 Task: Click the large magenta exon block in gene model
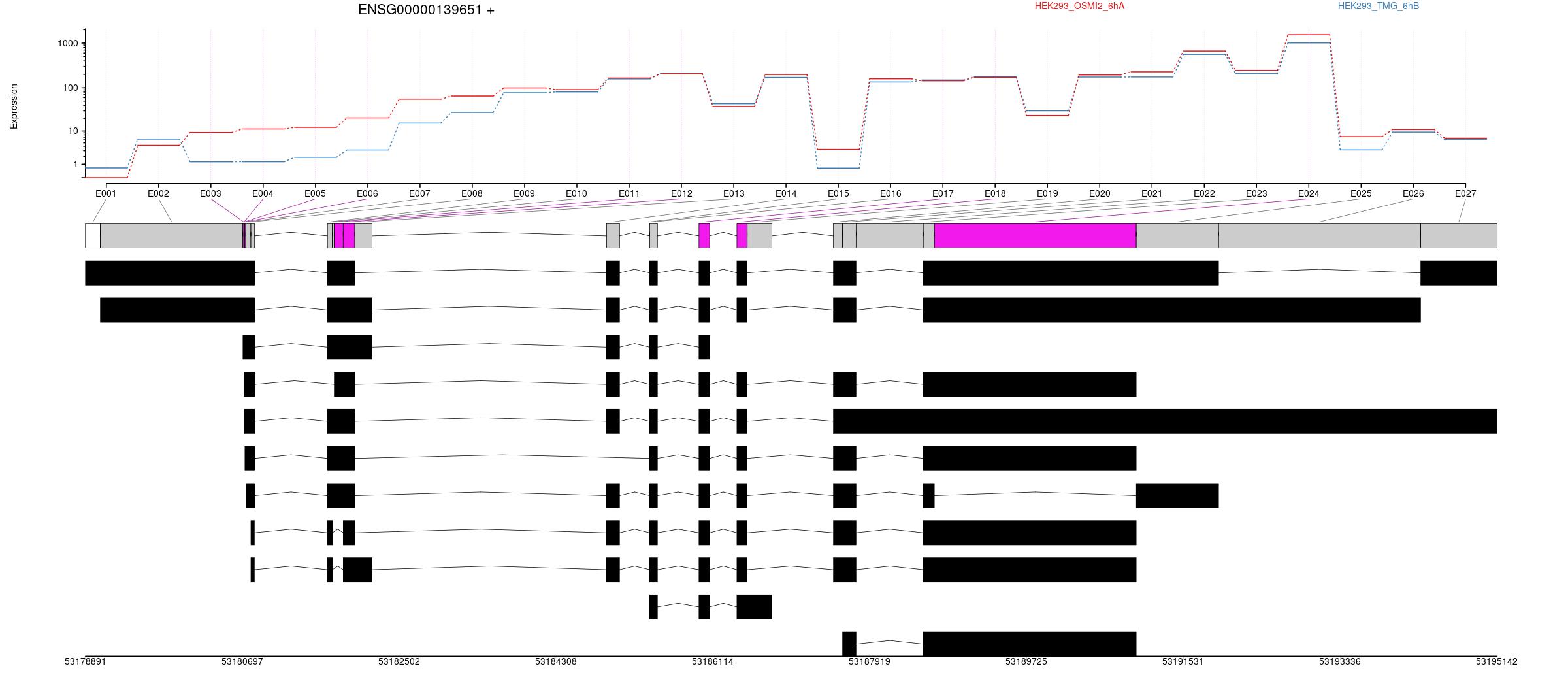point(1036,236)
